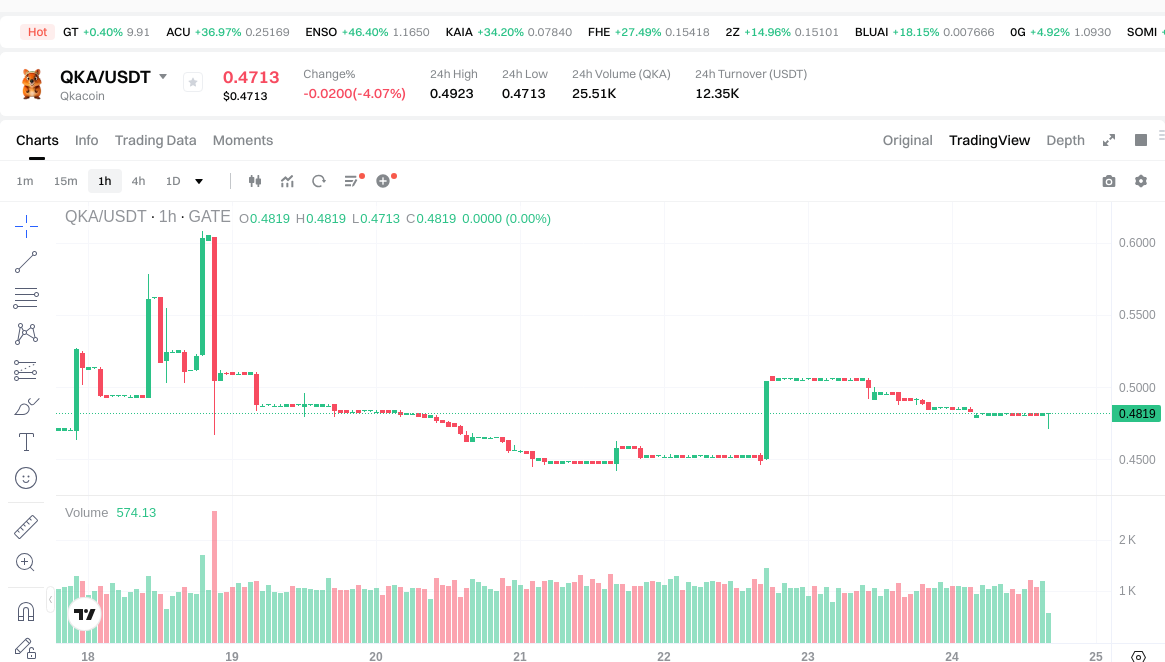Open the indicators chart icon
This screenshot has height=662, width=1165.
coord(287,181)
